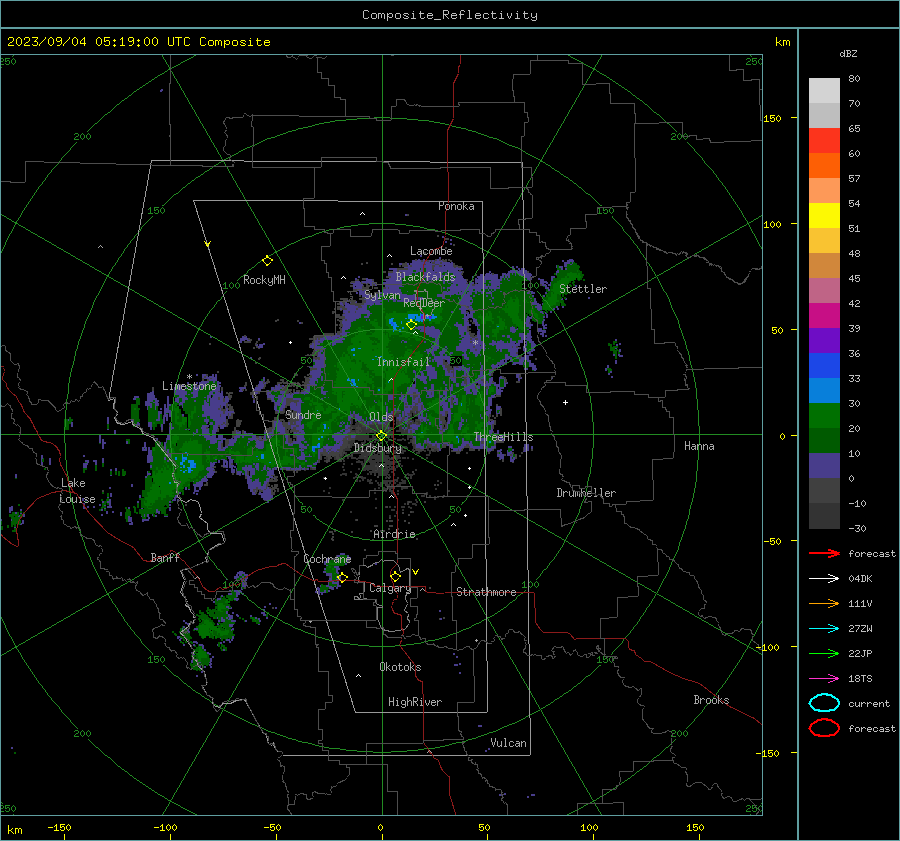
Task: Click the orange 111V arrow icon
Action: click(824, 603)
